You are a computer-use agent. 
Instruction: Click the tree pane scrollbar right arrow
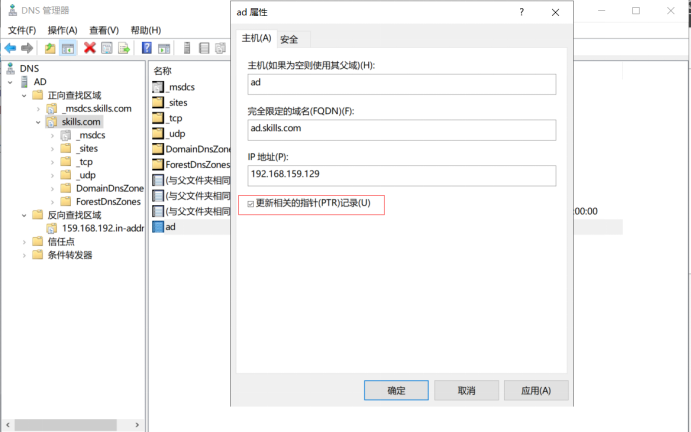point(137,425)
